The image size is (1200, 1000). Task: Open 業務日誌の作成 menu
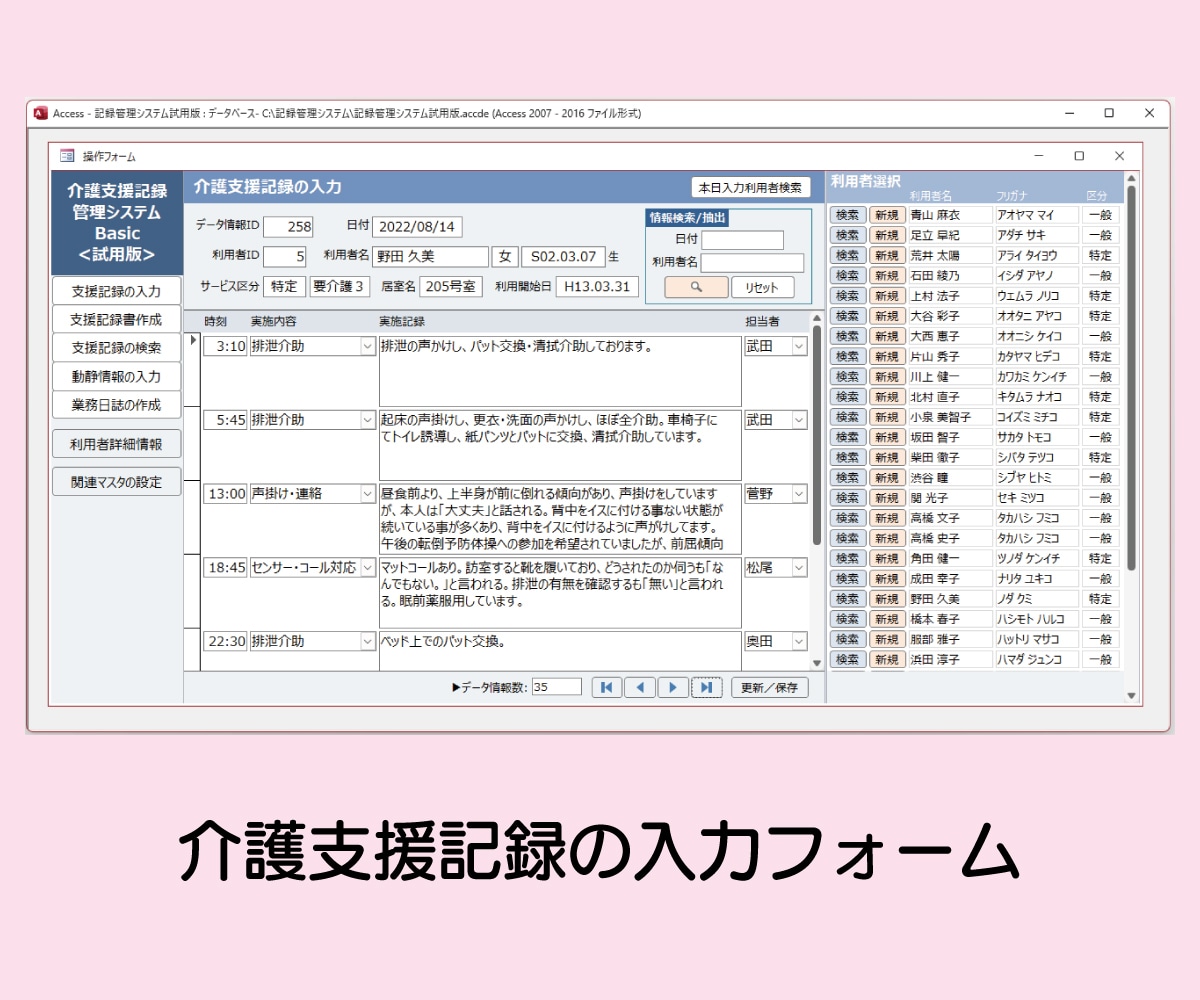(x=117, y=405)
